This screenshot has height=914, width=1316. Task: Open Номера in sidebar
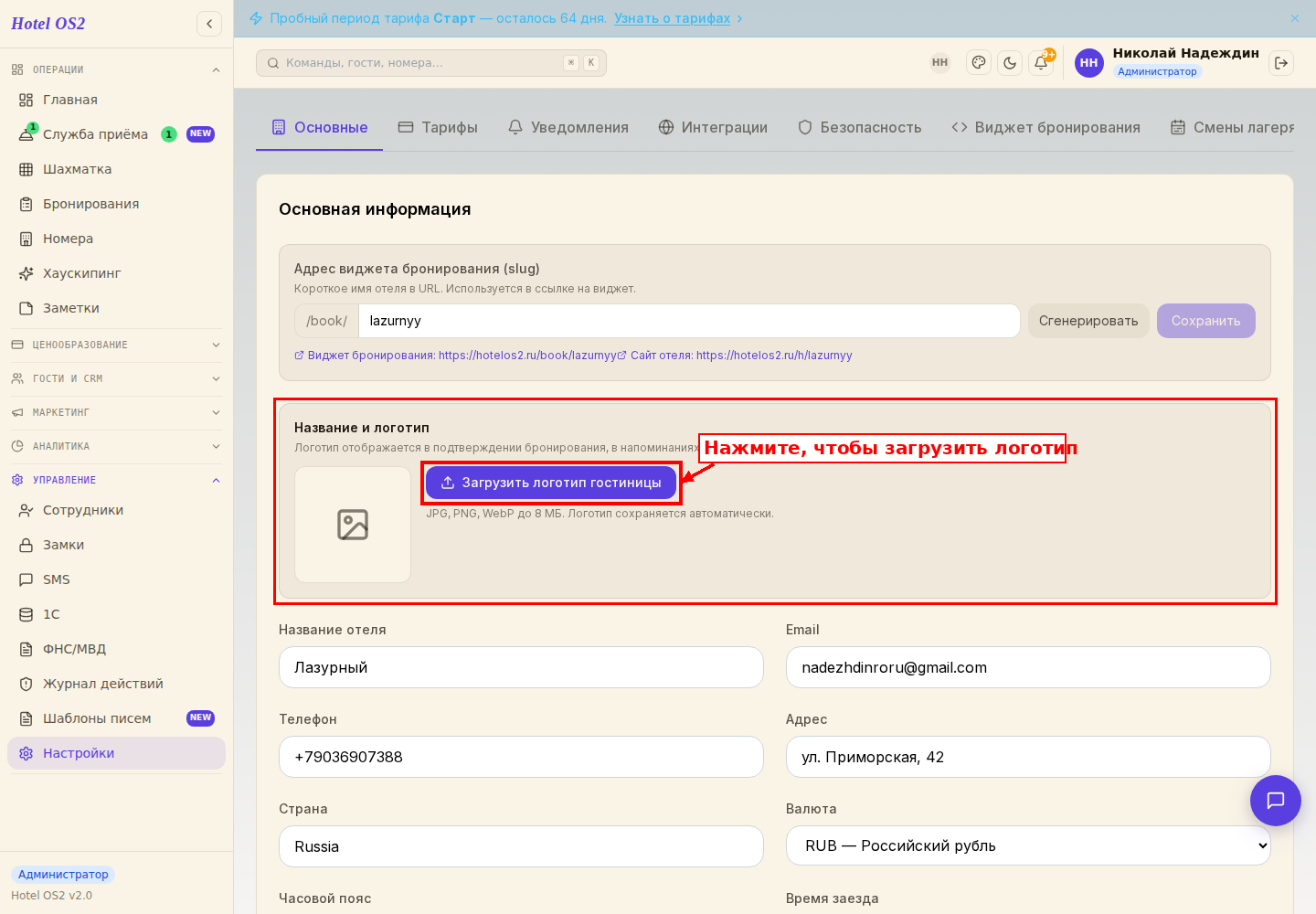pos(116,239)
